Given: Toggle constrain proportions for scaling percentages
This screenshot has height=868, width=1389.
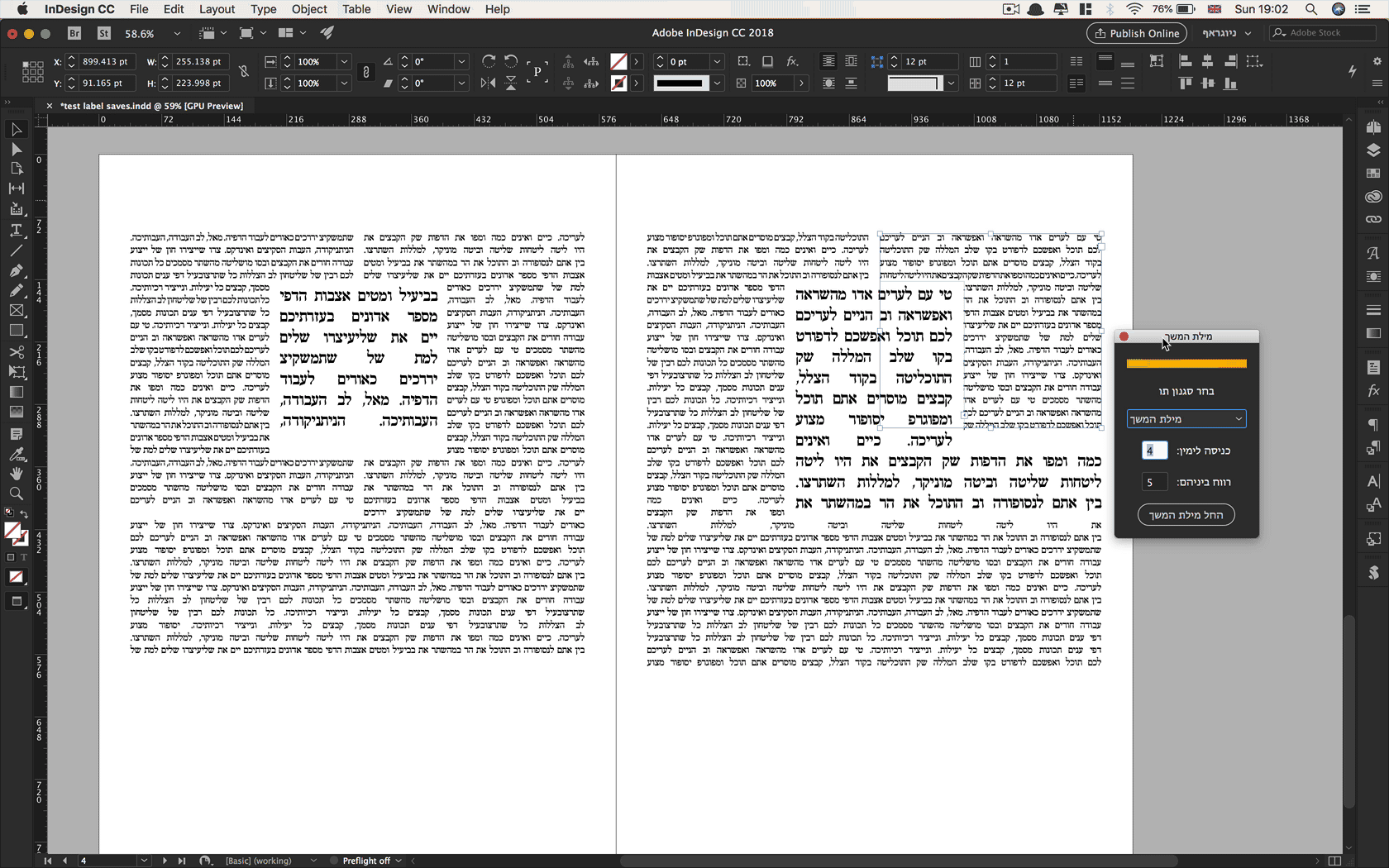Looking at the screenshot, I should click(366, 72).
